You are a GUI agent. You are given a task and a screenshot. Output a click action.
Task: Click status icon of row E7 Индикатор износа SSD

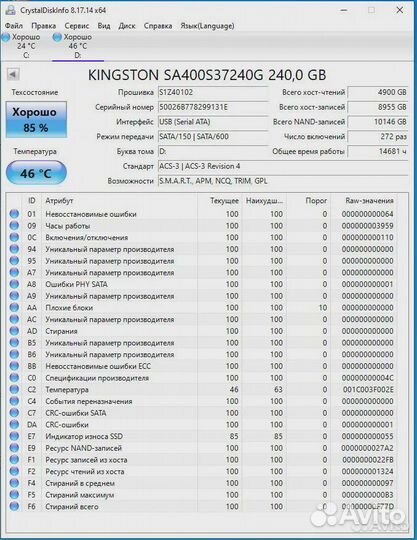coord(14,436)
